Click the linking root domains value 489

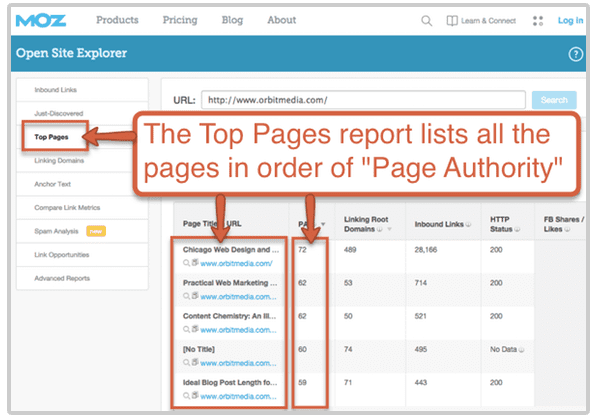point(350,250)
